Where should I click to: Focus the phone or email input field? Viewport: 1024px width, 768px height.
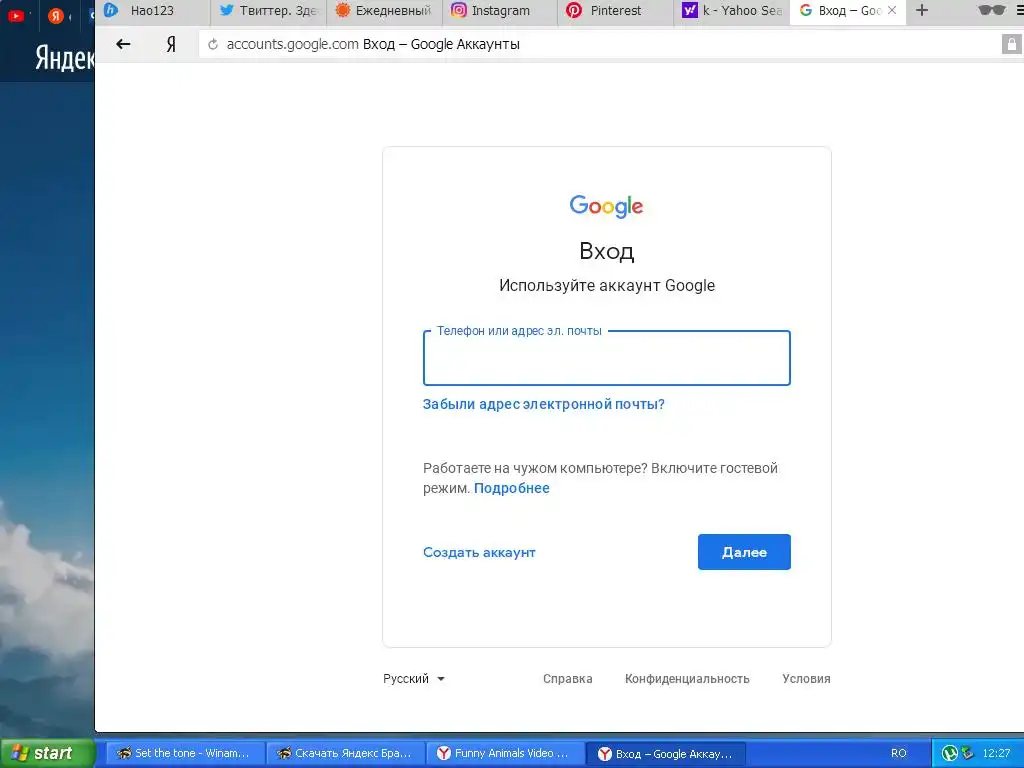[607, 358]
